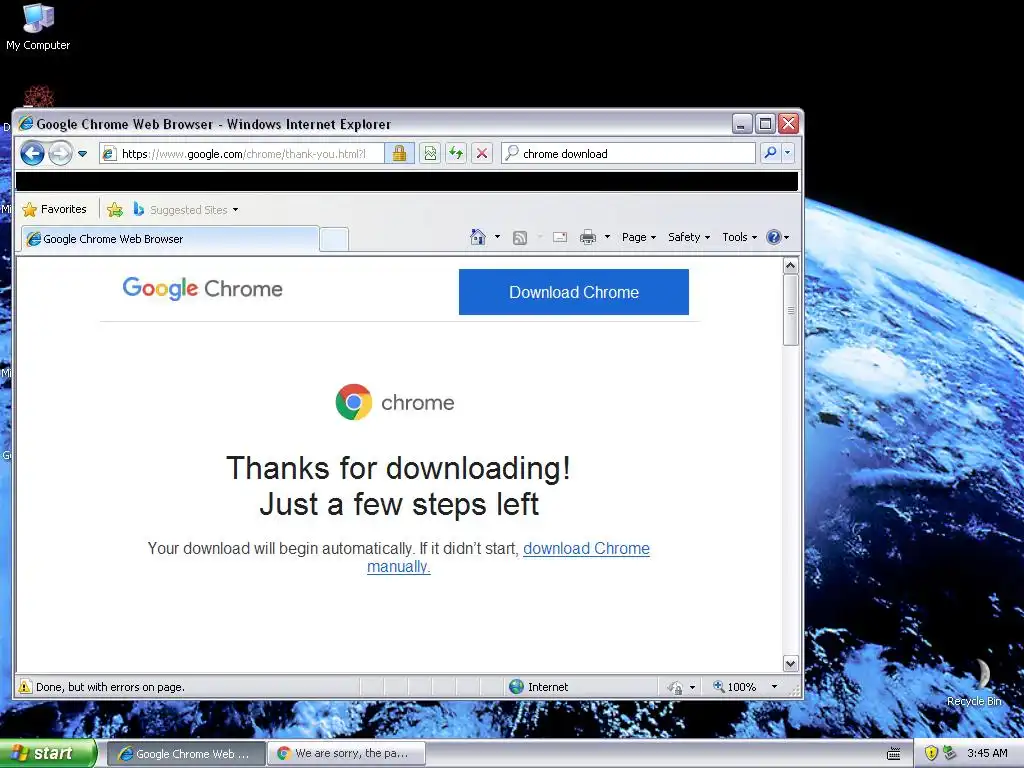Click the security shield tray icon

pyautogui.click(x=931, y=753)
